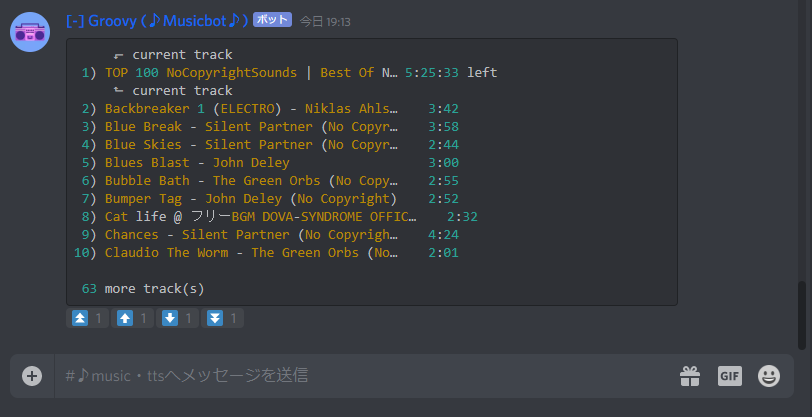Click the upper current track marker line
This screenshot has height=417, width=812.
coord(173,54)
